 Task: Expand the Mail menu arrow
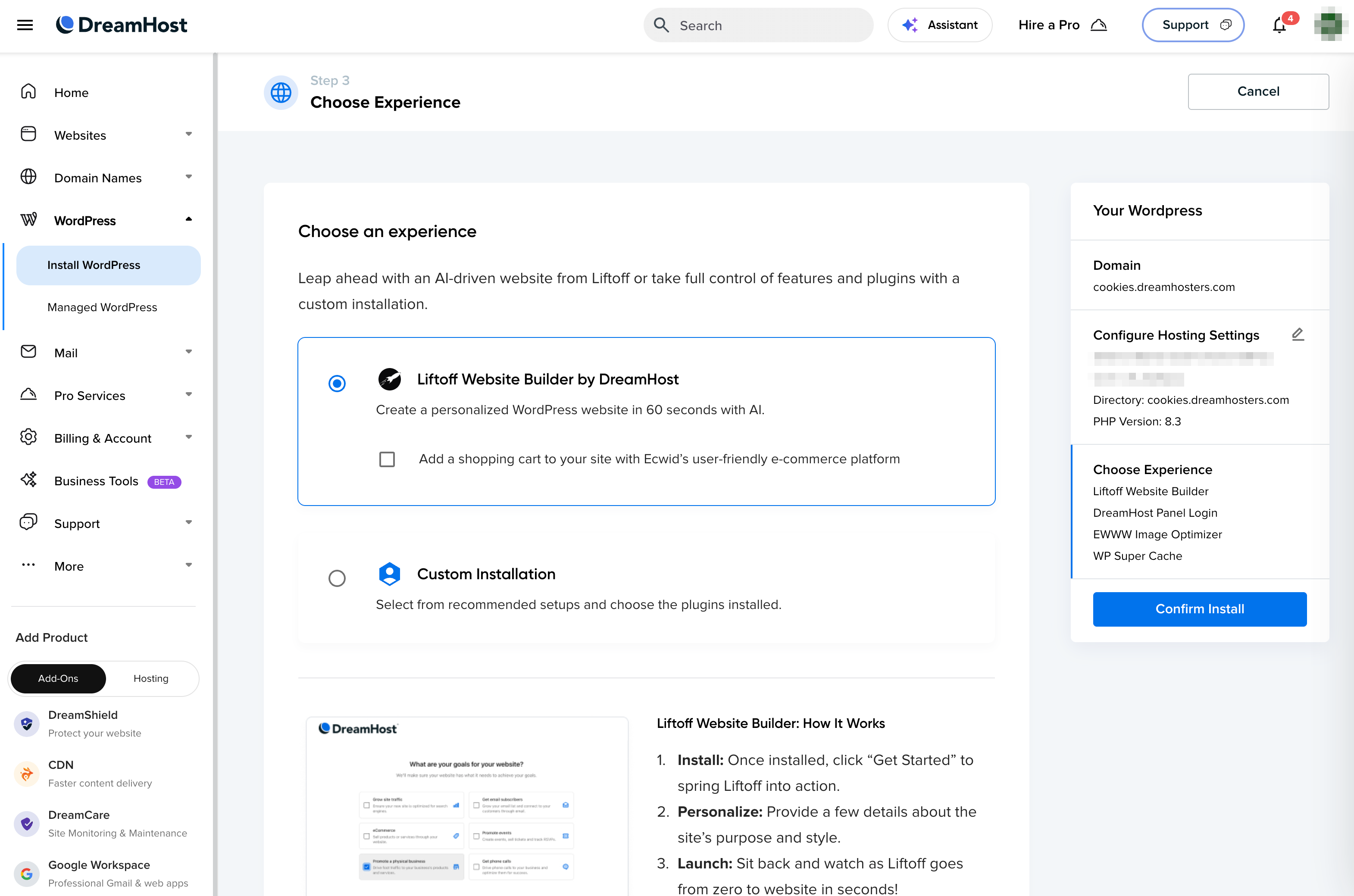(x=189, y=352)
